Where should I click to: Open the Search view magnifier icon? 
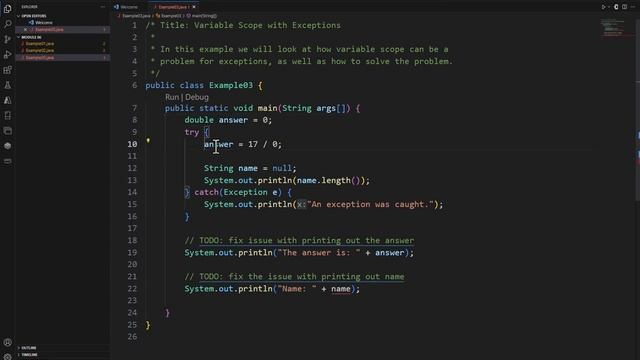pyautogui.click(x=7, y=24)
